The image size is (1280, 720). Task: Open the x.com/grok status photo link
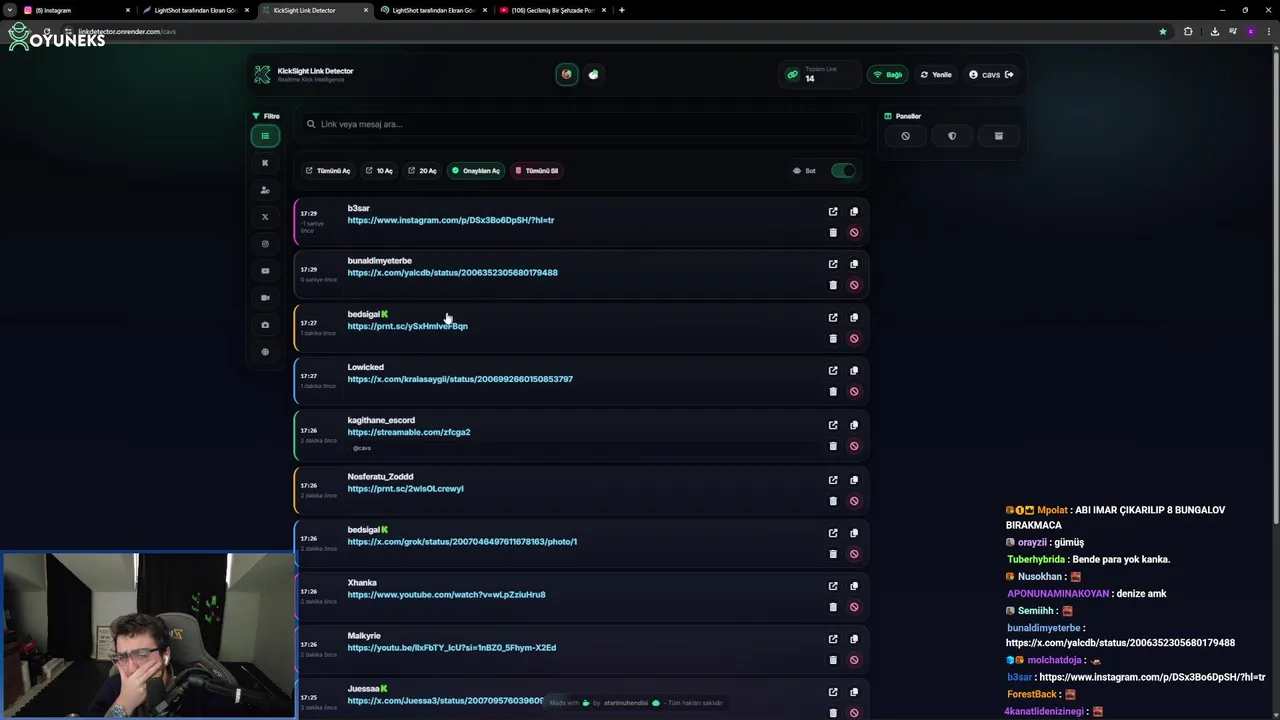click(x=462, y=541)
